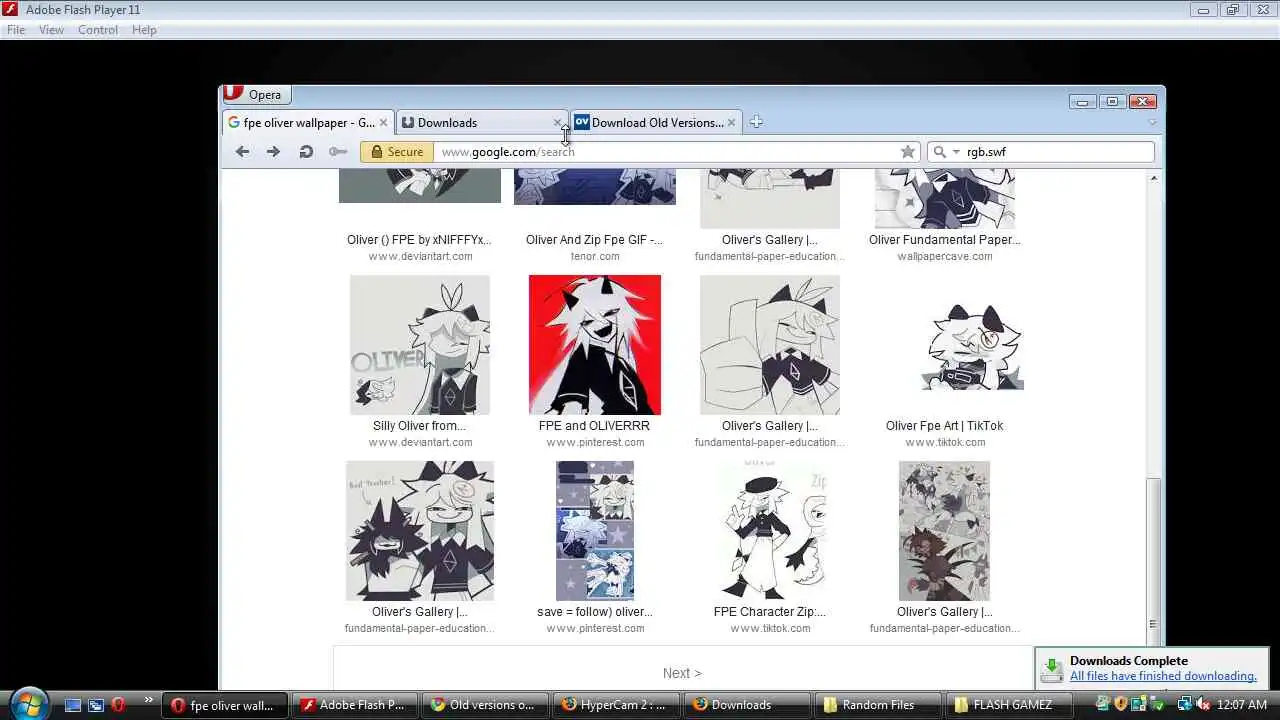1280x720 pixels.
Task: Click Show Desktop quick launch icon
Action: (72, 705)
